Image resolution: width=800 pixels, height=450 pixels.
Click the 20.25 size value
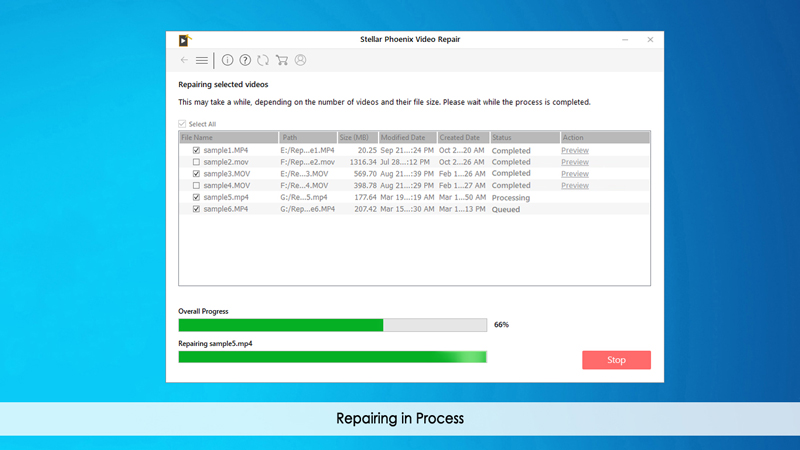(x=367, y=151)
